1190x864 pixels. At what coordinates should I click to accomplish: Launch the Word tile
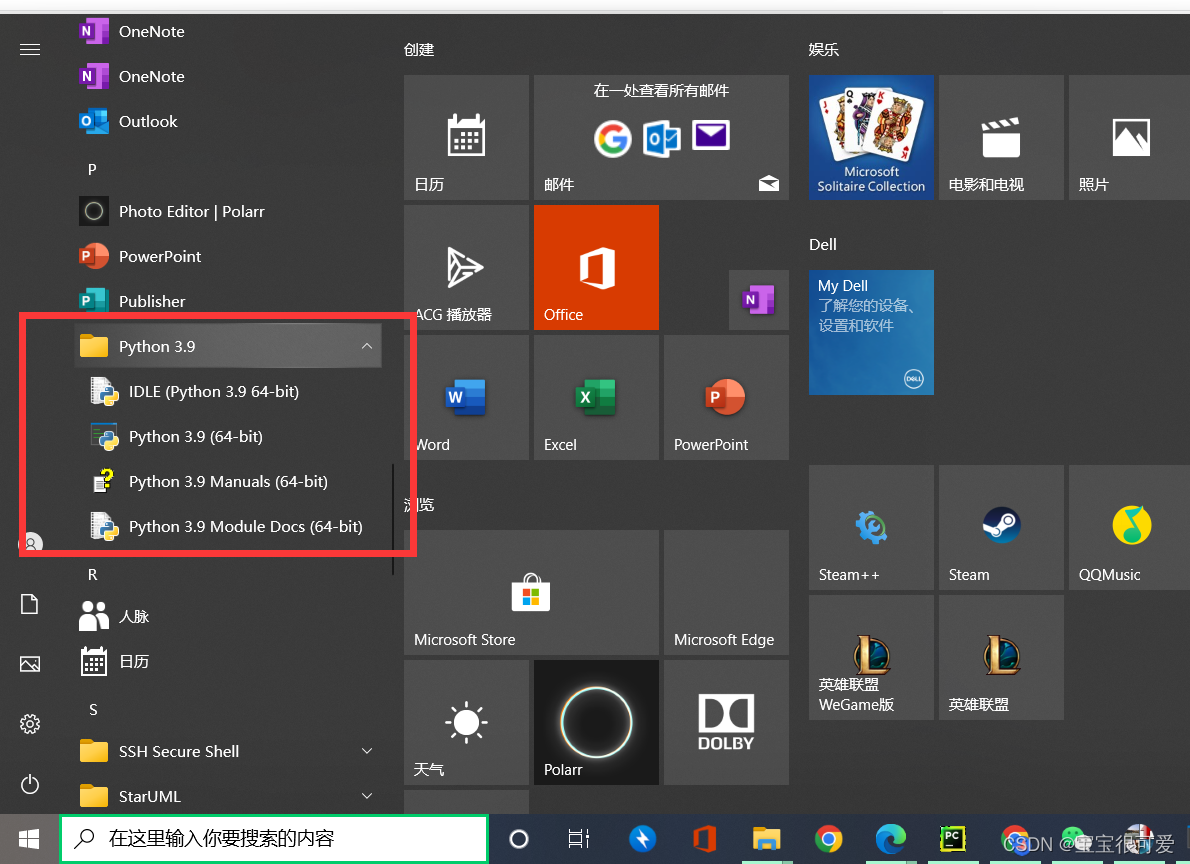(466, 397)
